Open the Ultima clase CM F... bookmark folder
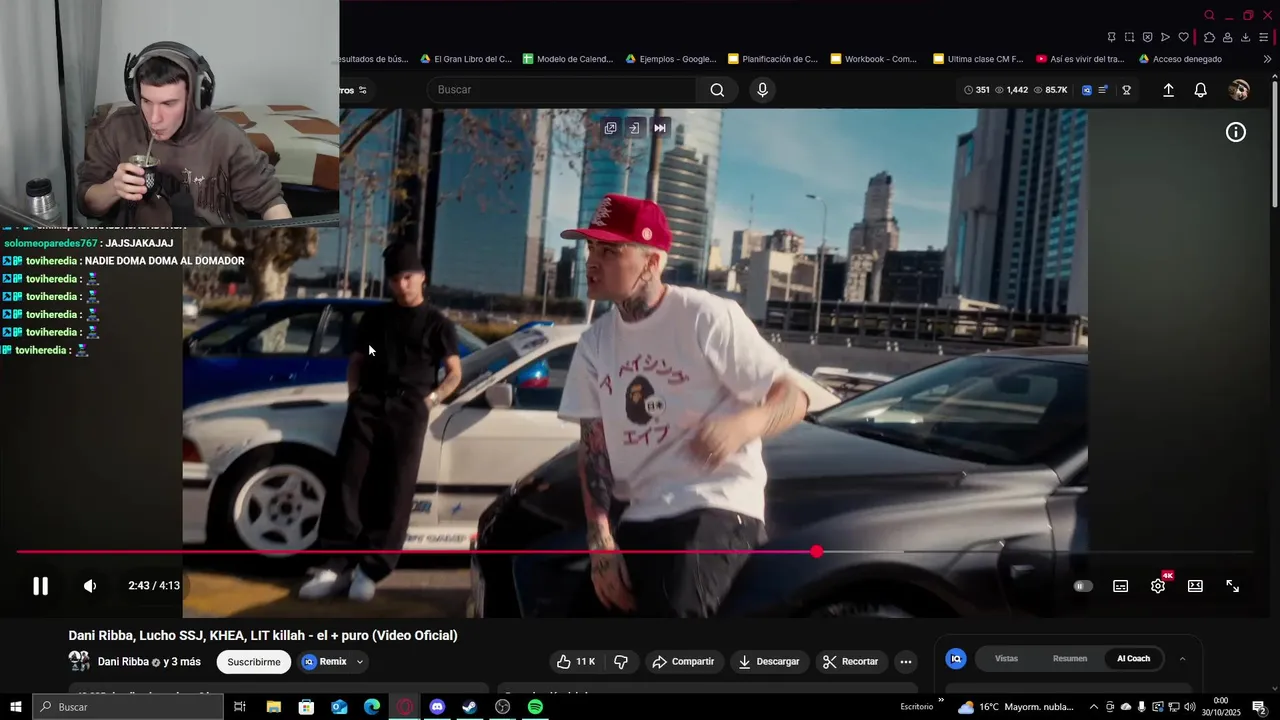1280x720 pixels. [x=978, y=59]
